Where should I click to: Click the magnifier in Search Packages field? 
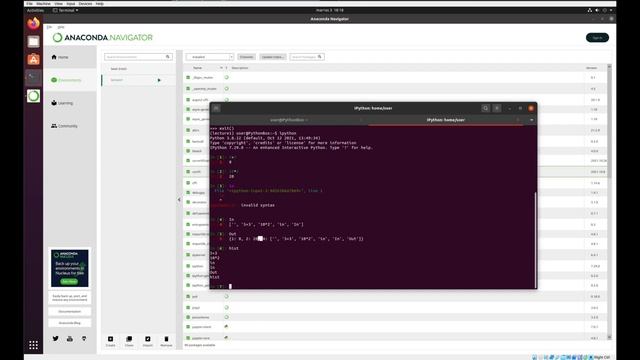pos(320,57)
